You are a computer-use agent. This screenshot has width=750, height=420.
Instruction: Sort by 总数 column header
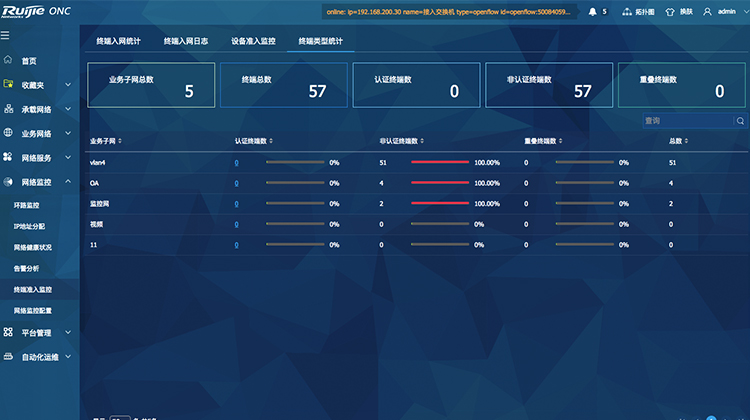[x=677, y=141]
